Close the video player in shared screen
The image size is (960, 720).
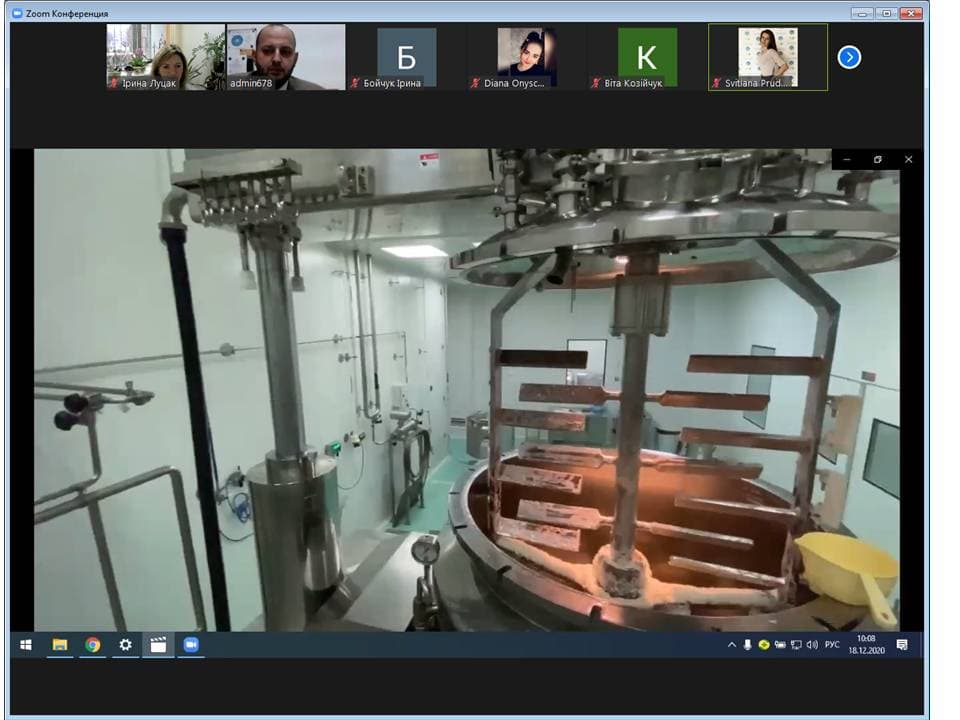909,159
